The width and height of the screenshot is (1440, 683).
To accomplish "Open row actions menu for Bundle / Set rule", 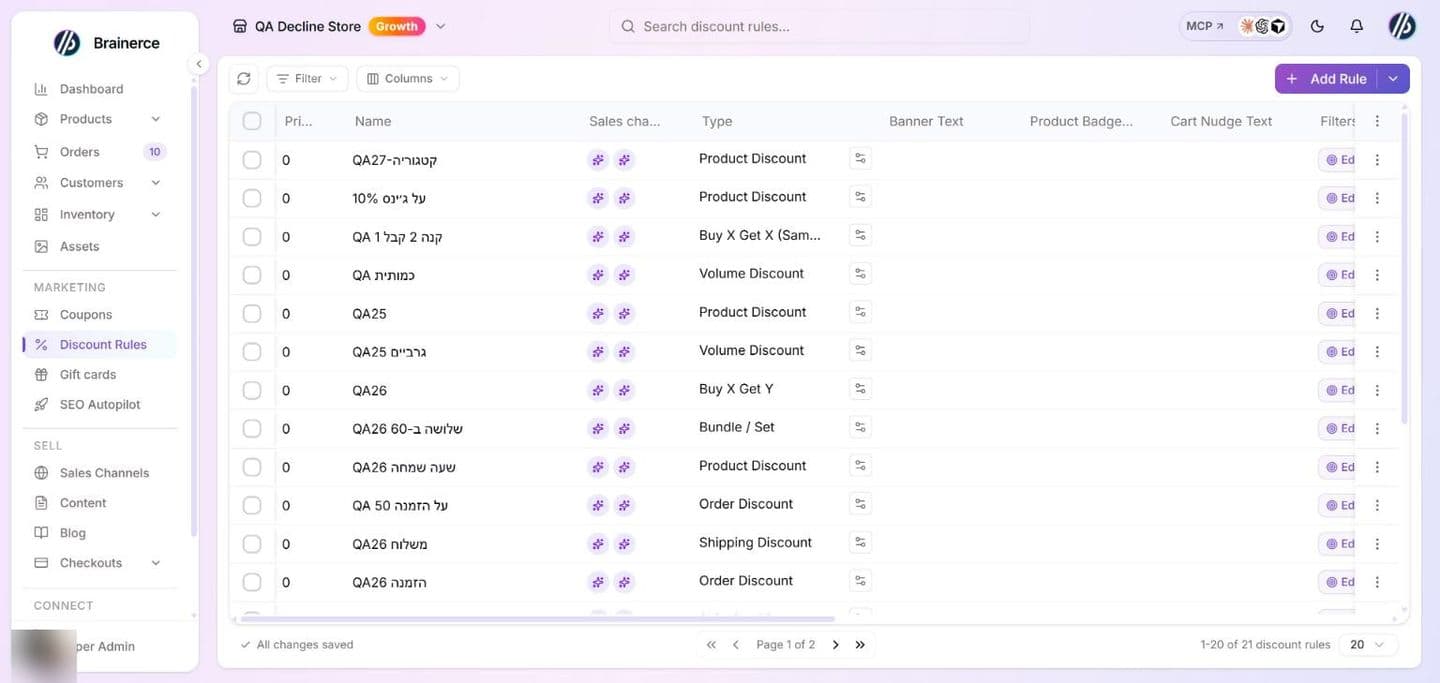I will [1377, 428].
